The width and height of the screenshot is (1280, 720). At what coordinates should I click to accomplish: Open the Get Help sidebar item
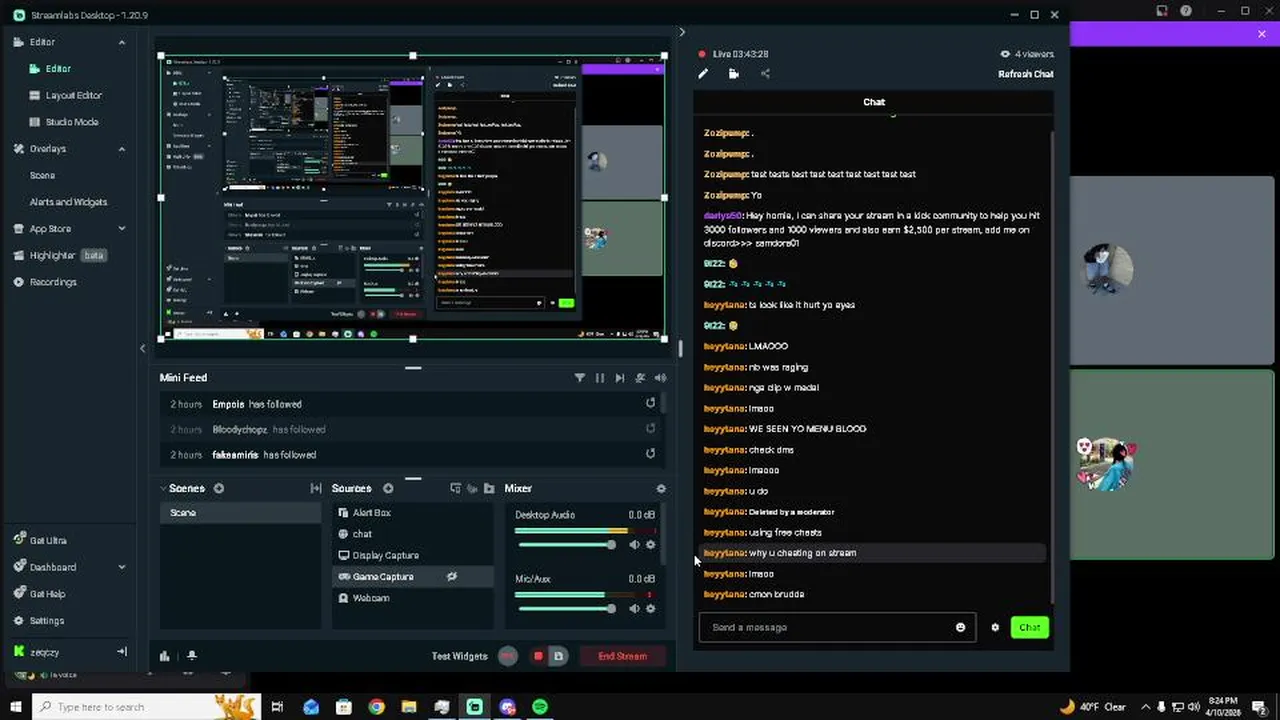click(39, 594)
